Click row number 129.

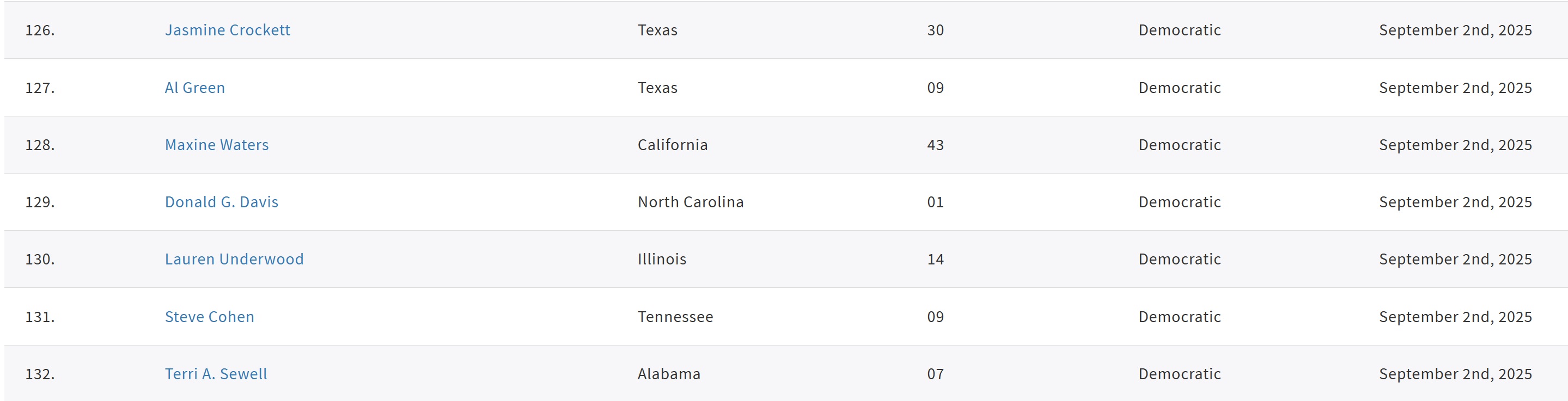40,202
